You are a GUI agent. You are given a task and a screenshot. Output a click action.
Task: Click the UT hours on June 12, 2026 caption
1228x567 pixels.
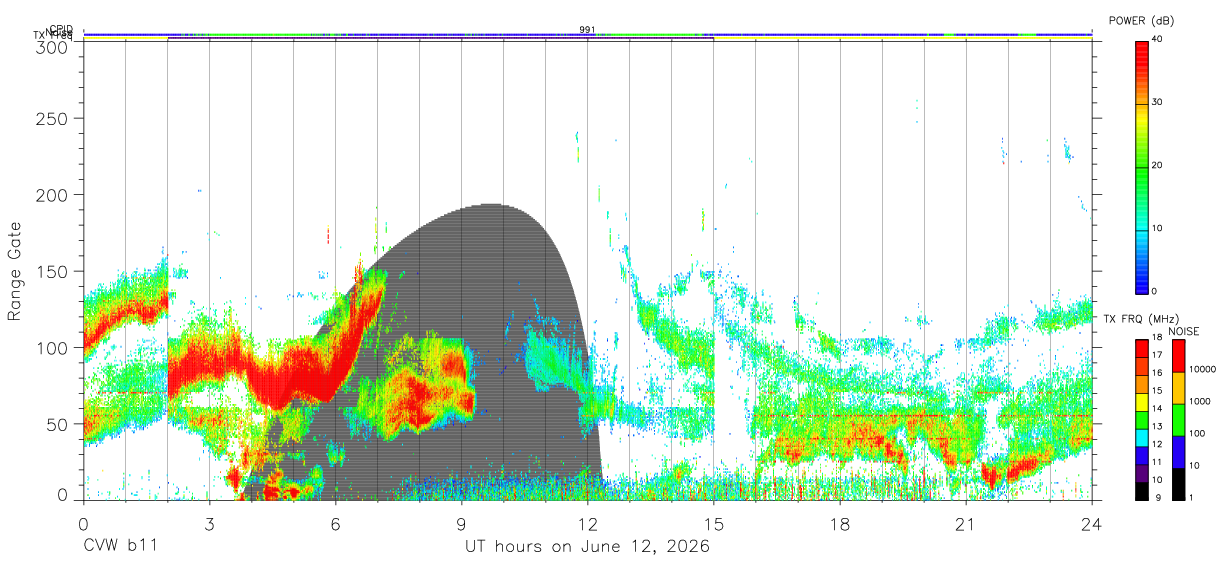[x=587, y=547]
